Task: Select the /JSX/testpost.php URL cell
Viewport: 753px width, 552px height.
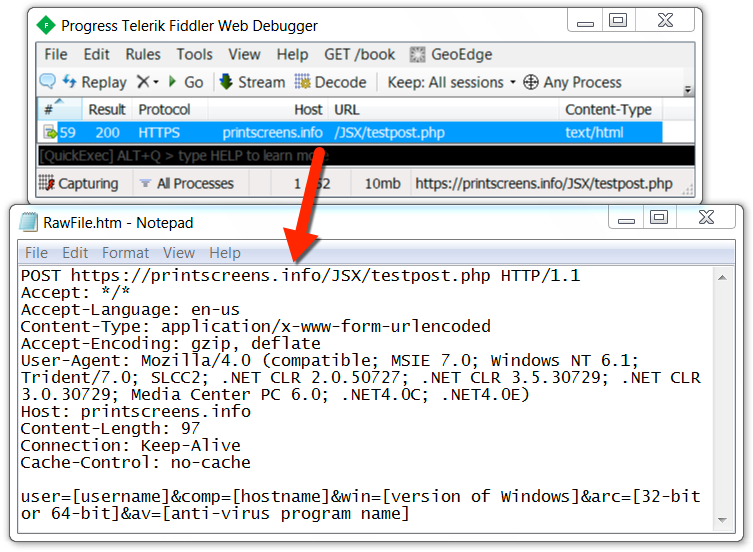Action: 389,132
